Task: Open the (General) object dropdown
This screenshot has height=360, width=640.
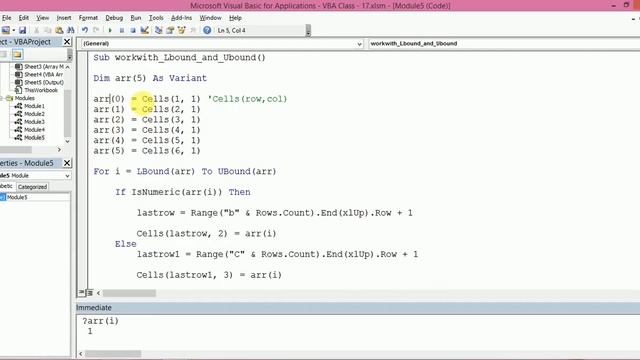Action: tap(222, 43)
